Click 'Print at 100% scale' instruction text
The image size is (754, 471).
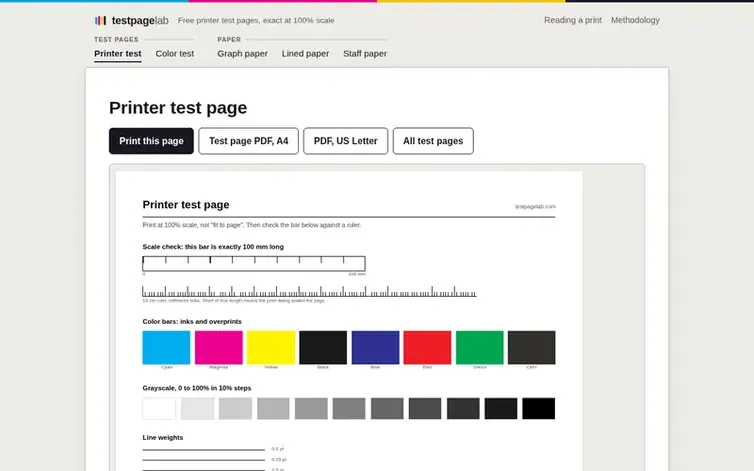point(251,225)
